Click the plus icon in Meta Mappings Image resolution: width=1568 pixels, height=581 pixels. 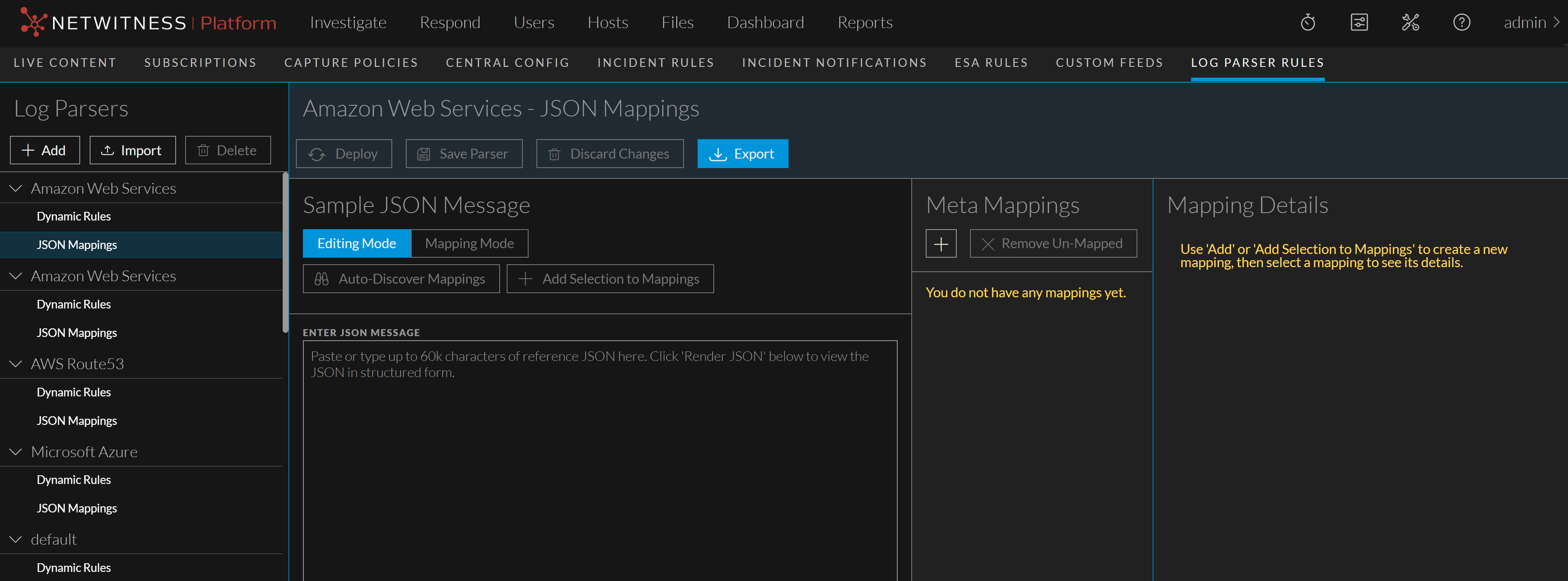pos(941,243)
